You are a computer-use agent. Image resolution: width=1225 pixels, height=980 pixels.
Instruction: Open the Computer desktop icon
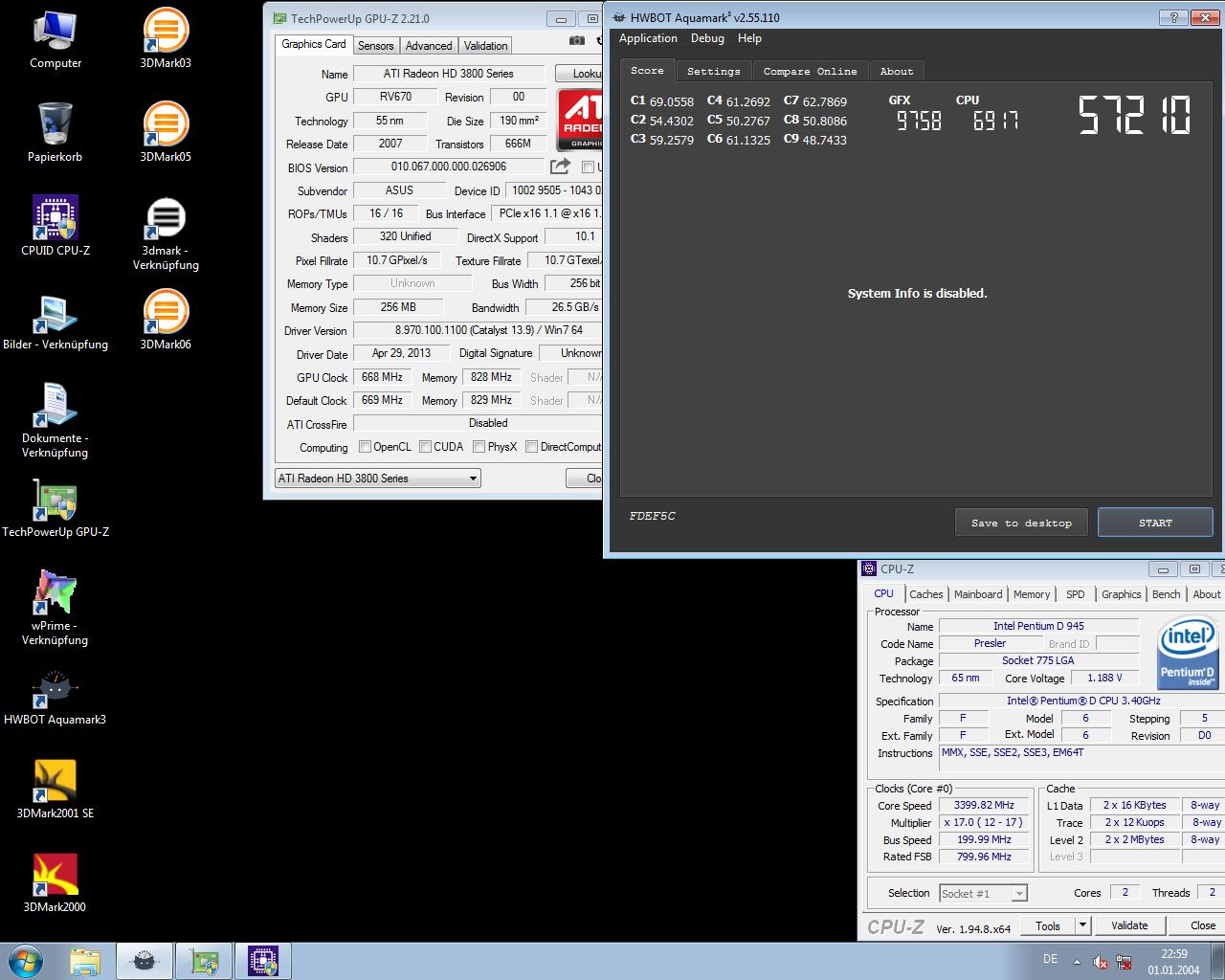[56, 39]
